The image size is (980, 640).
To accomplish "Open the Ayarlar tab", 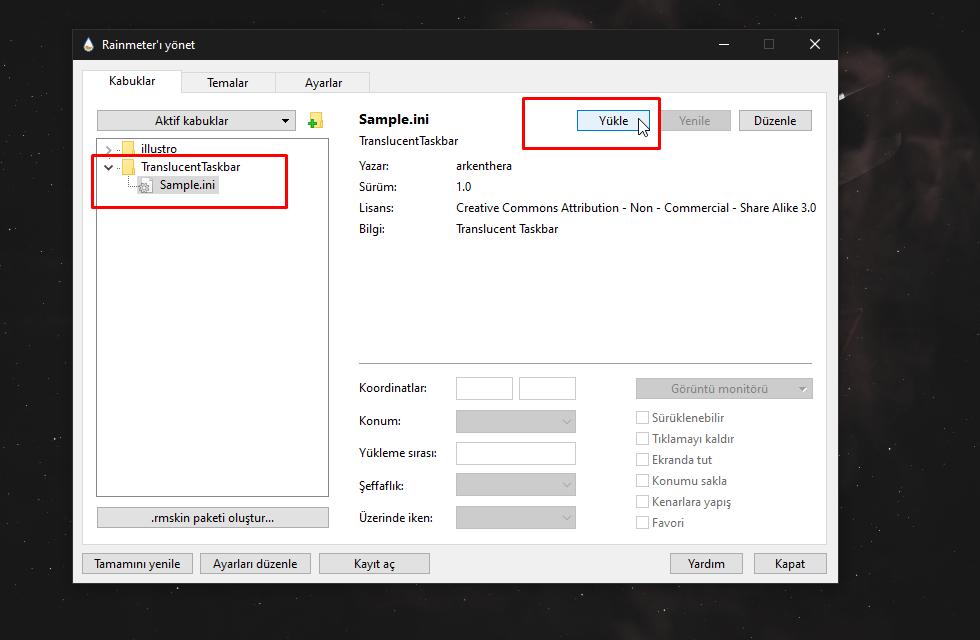I will 323,82.
